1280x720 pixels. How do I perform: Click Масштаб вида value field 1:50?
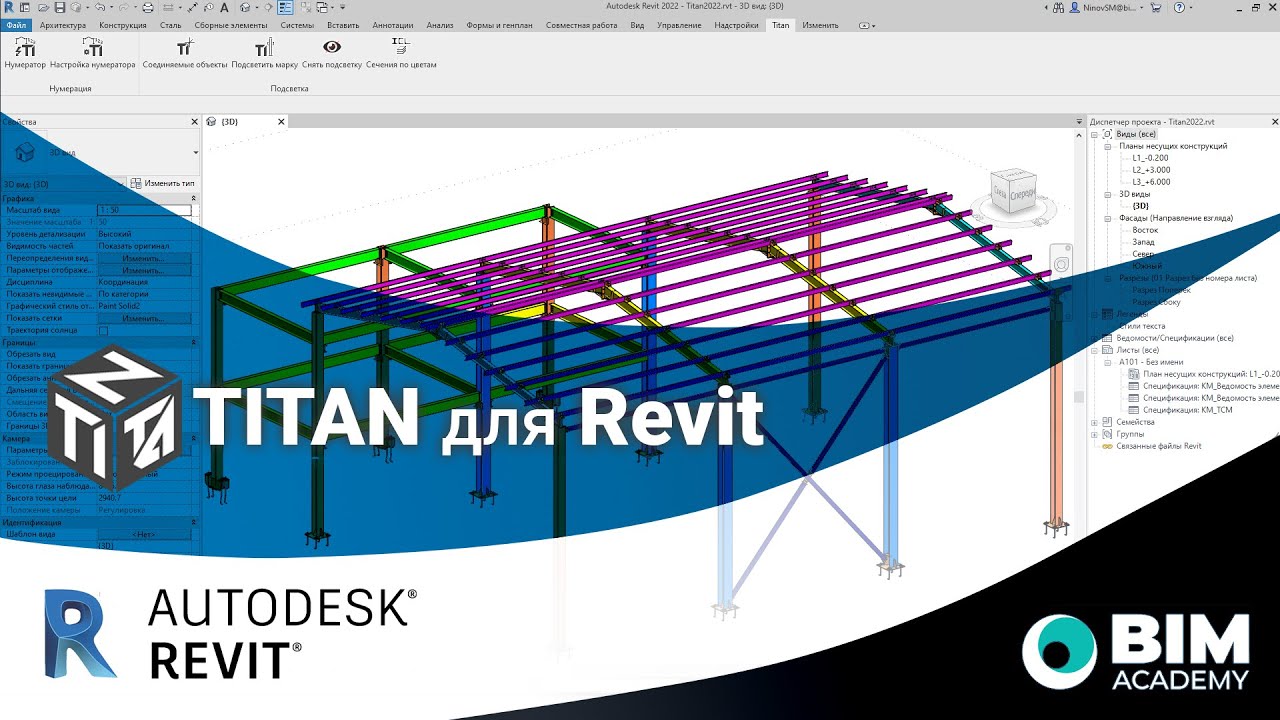pos(143,210)
